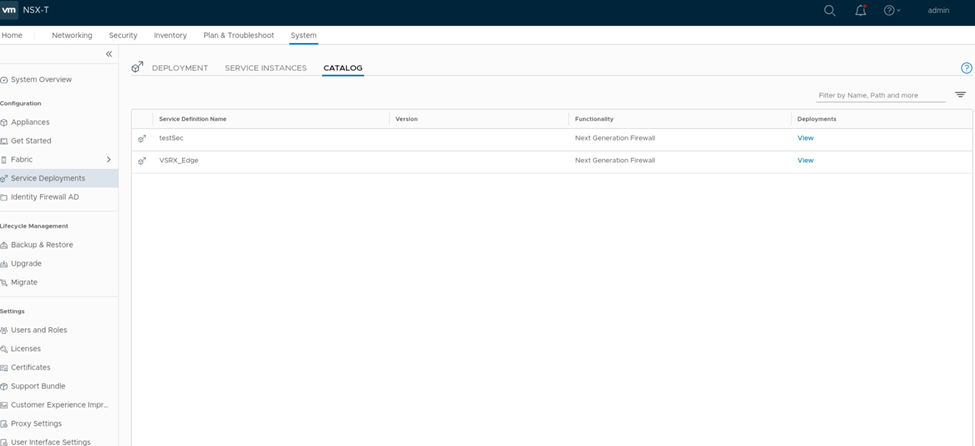975x446 pixels.
Task: Open Users and Roles
Action: (x=39, y=330)
